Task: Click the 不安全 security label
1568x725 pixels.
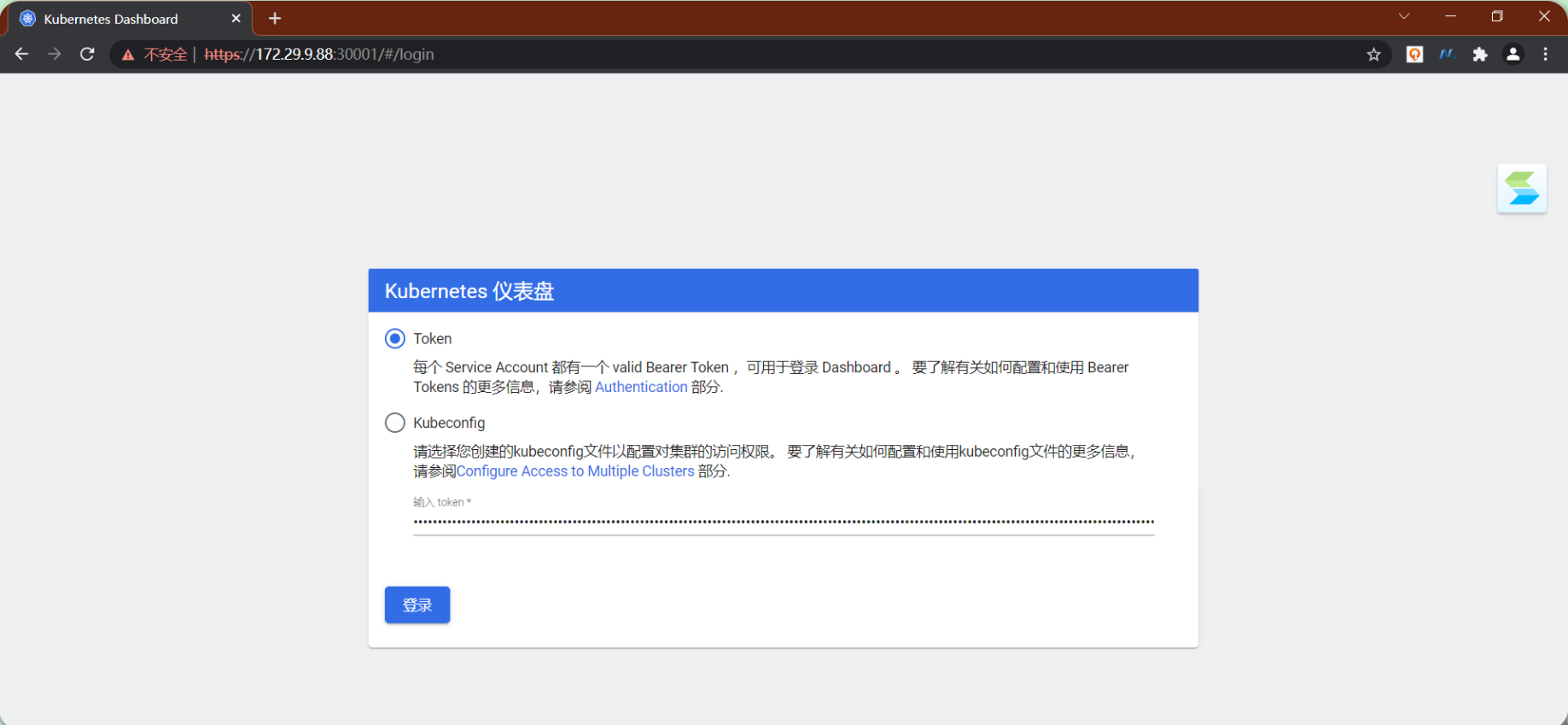Action: click(166, 55)
